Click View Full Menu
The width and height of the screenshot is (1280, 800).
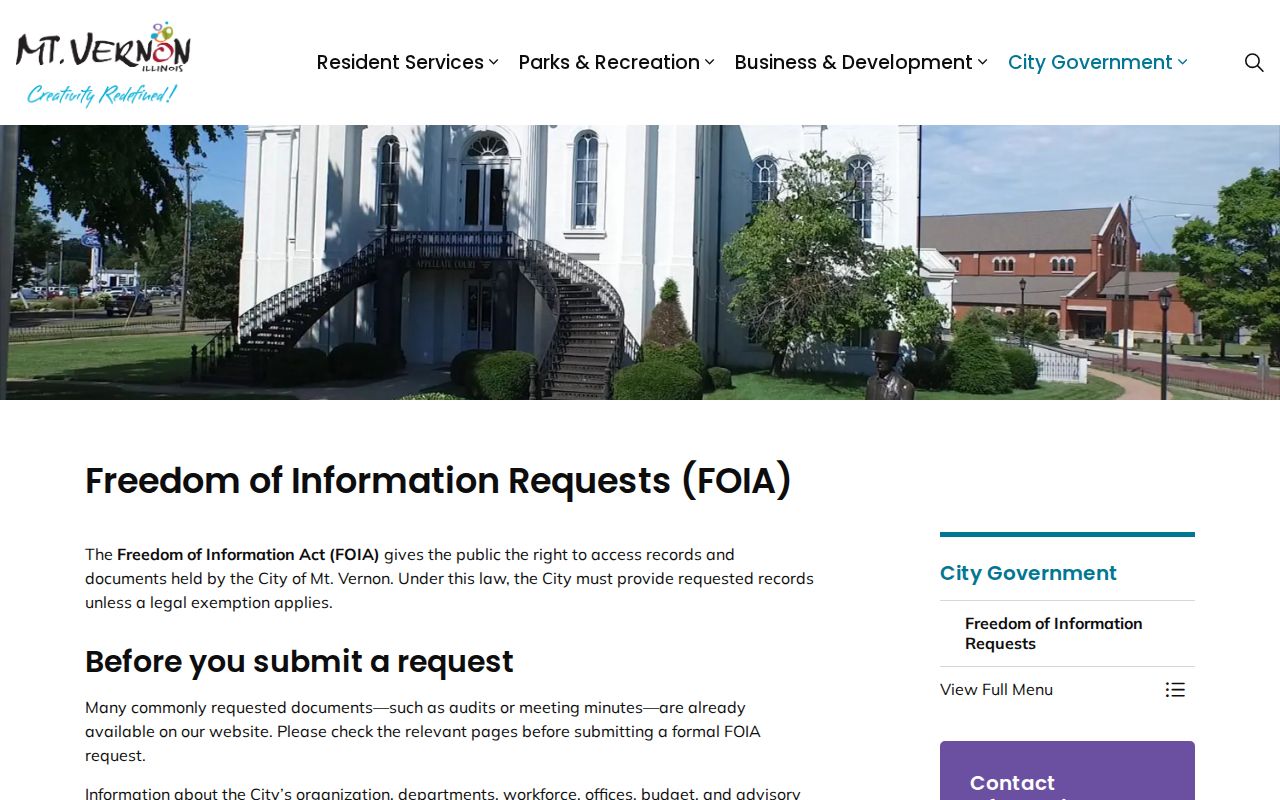point(996,689)
